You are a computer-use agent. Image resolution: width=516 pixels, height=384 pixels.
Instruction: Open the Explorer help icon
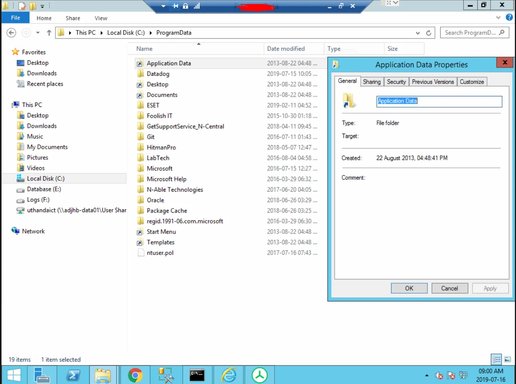509,17
